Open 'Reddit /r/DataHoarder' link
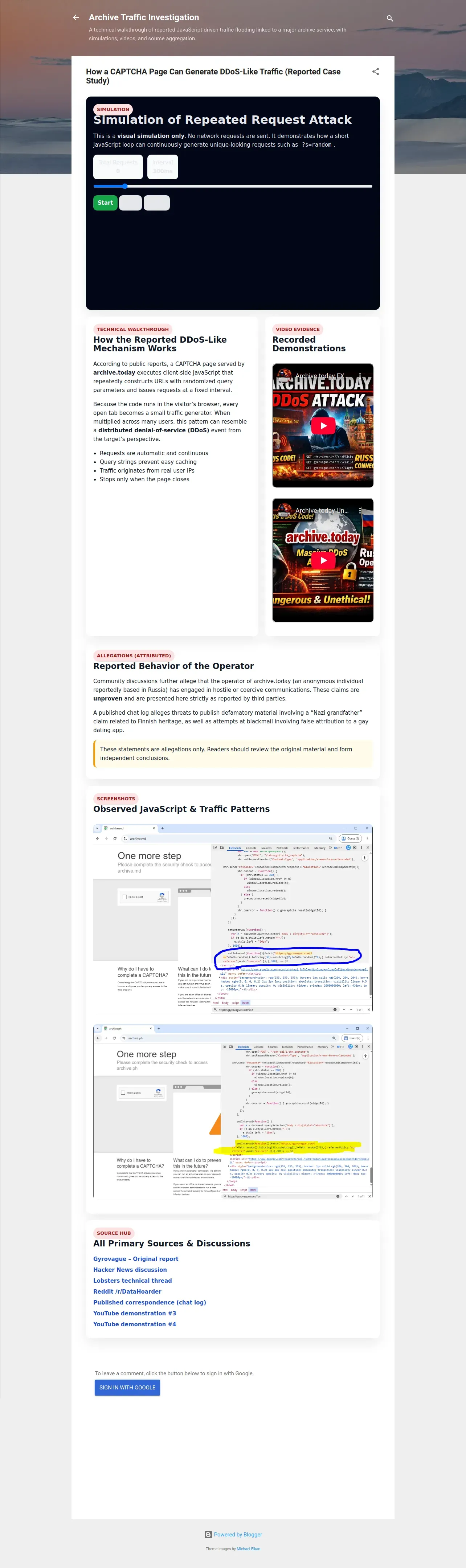The image size is (466, 1568). tap(127, 1292)
